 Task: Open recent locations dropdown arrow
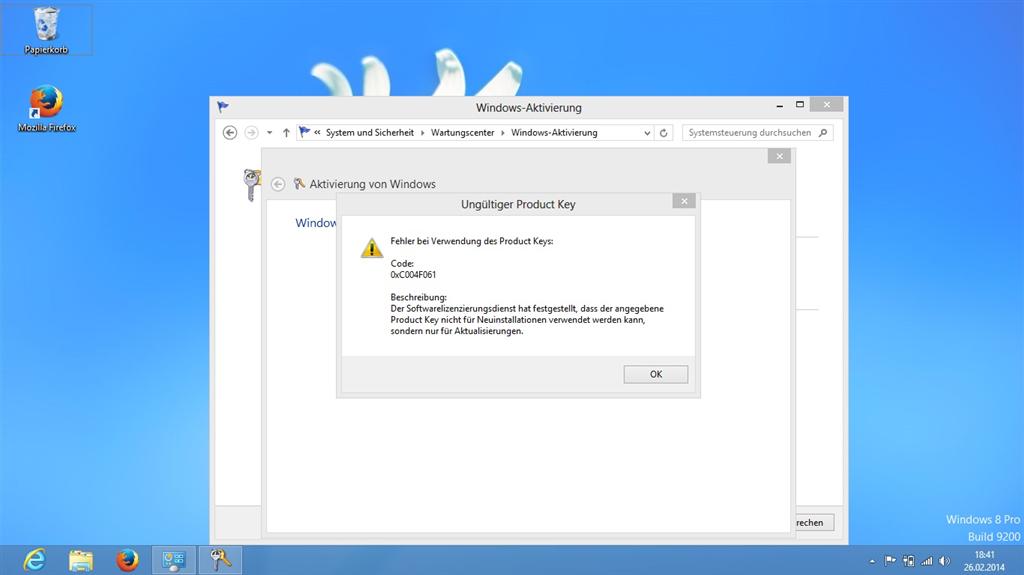click(x=269, y=133)
